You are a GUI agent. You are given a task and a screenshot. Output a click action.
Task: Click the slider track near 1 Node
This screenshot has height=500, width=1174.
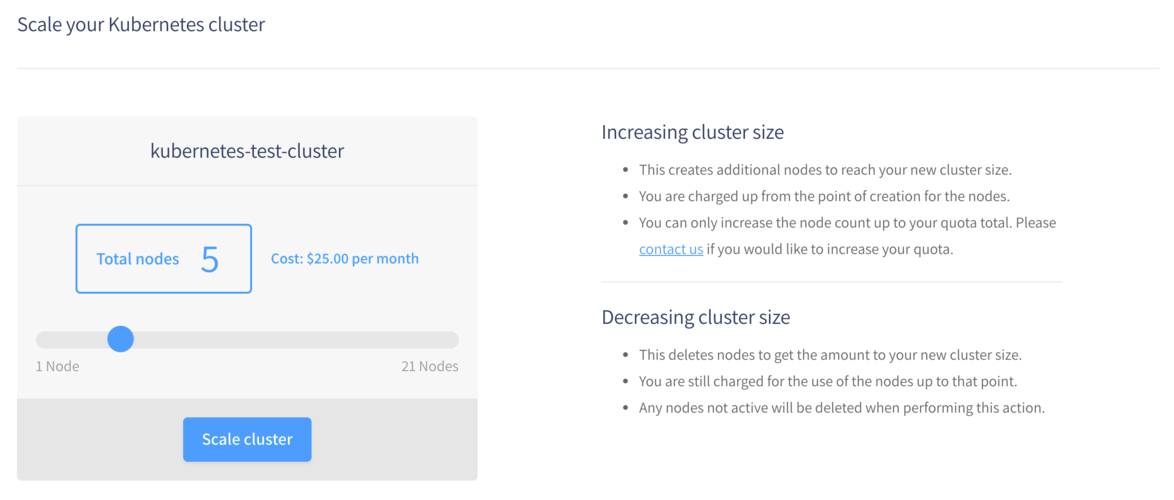tap(52, 340)
